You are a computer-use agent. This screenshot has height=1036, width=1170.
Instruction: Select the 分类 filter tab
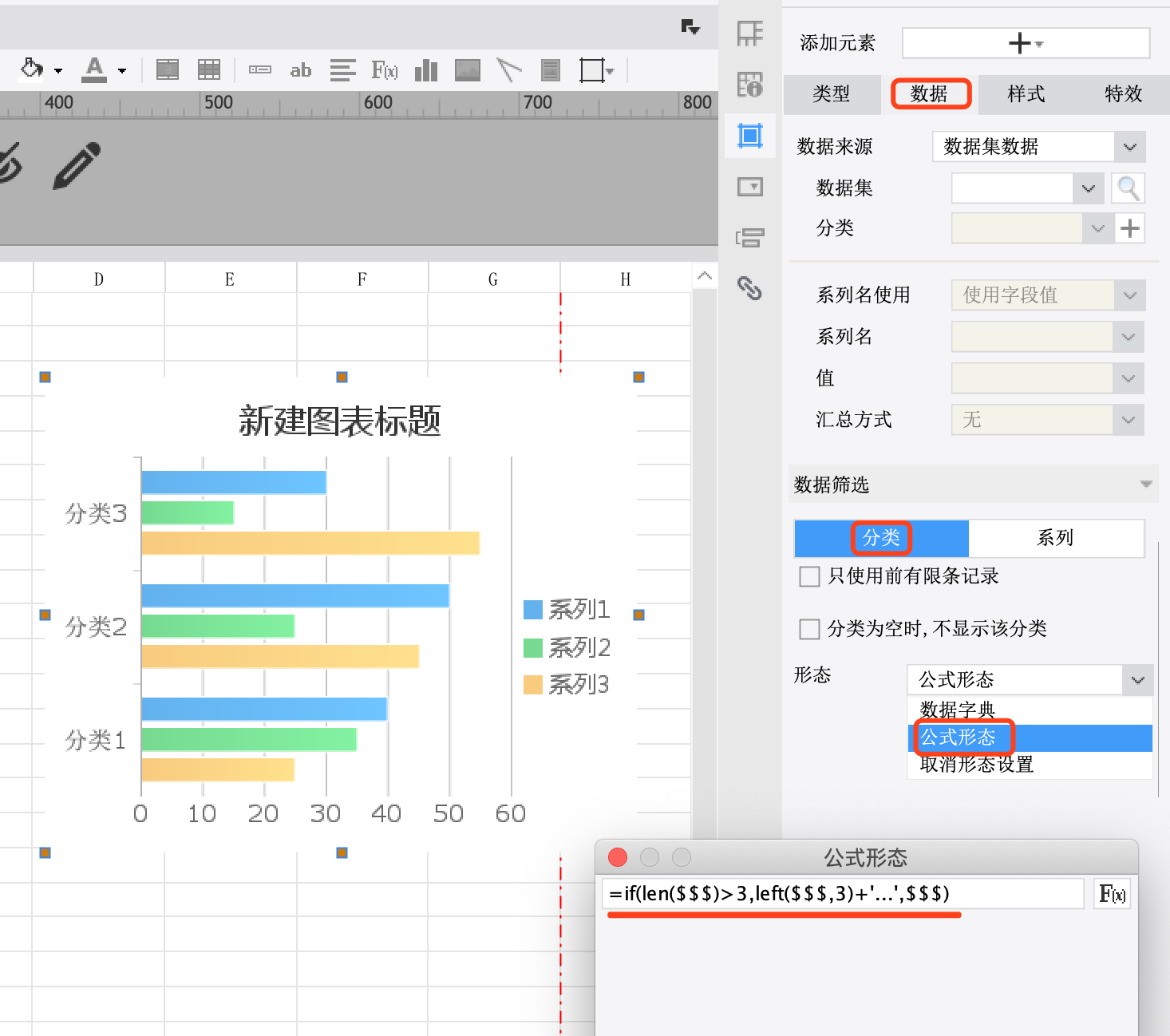click(x=882, y=538)
